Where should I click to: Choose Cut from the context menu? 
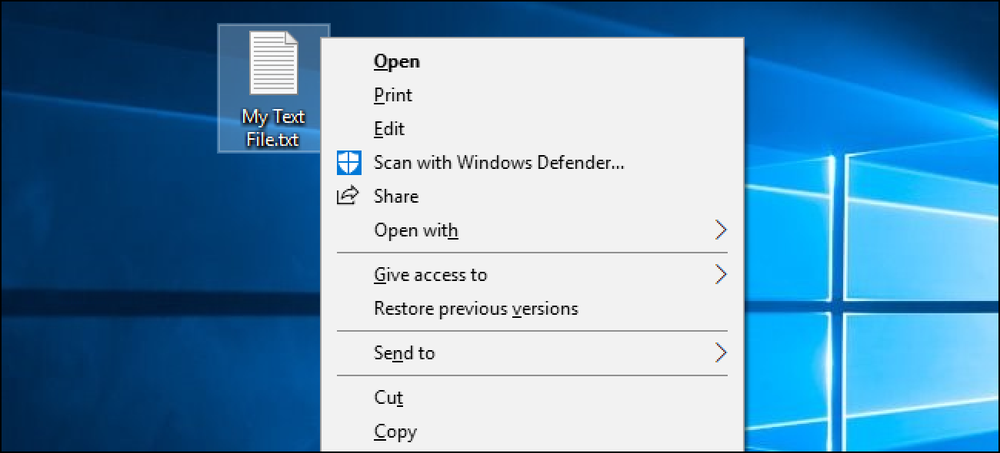click(x=532, y=398)
